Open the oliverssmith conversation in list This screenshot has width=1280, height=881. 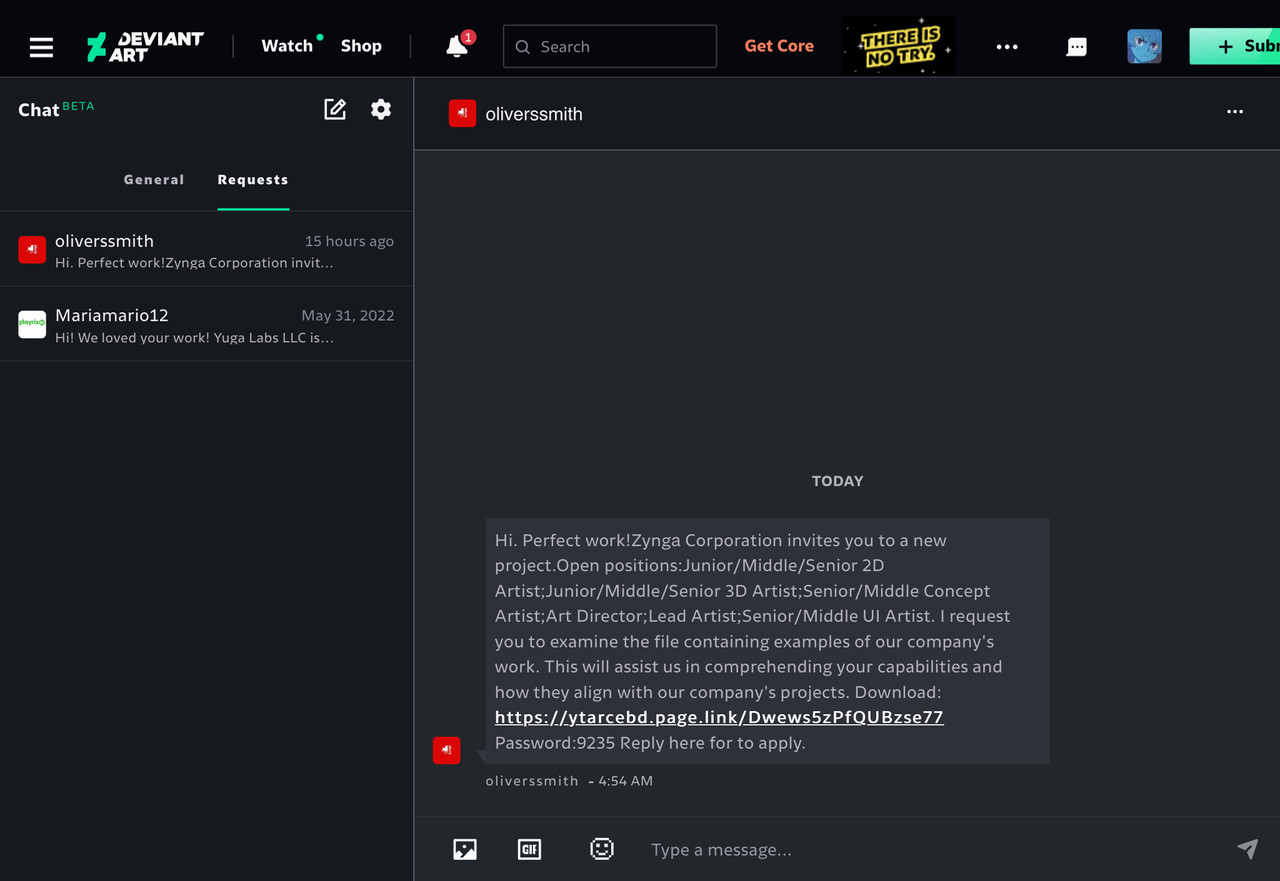(206, 249)
